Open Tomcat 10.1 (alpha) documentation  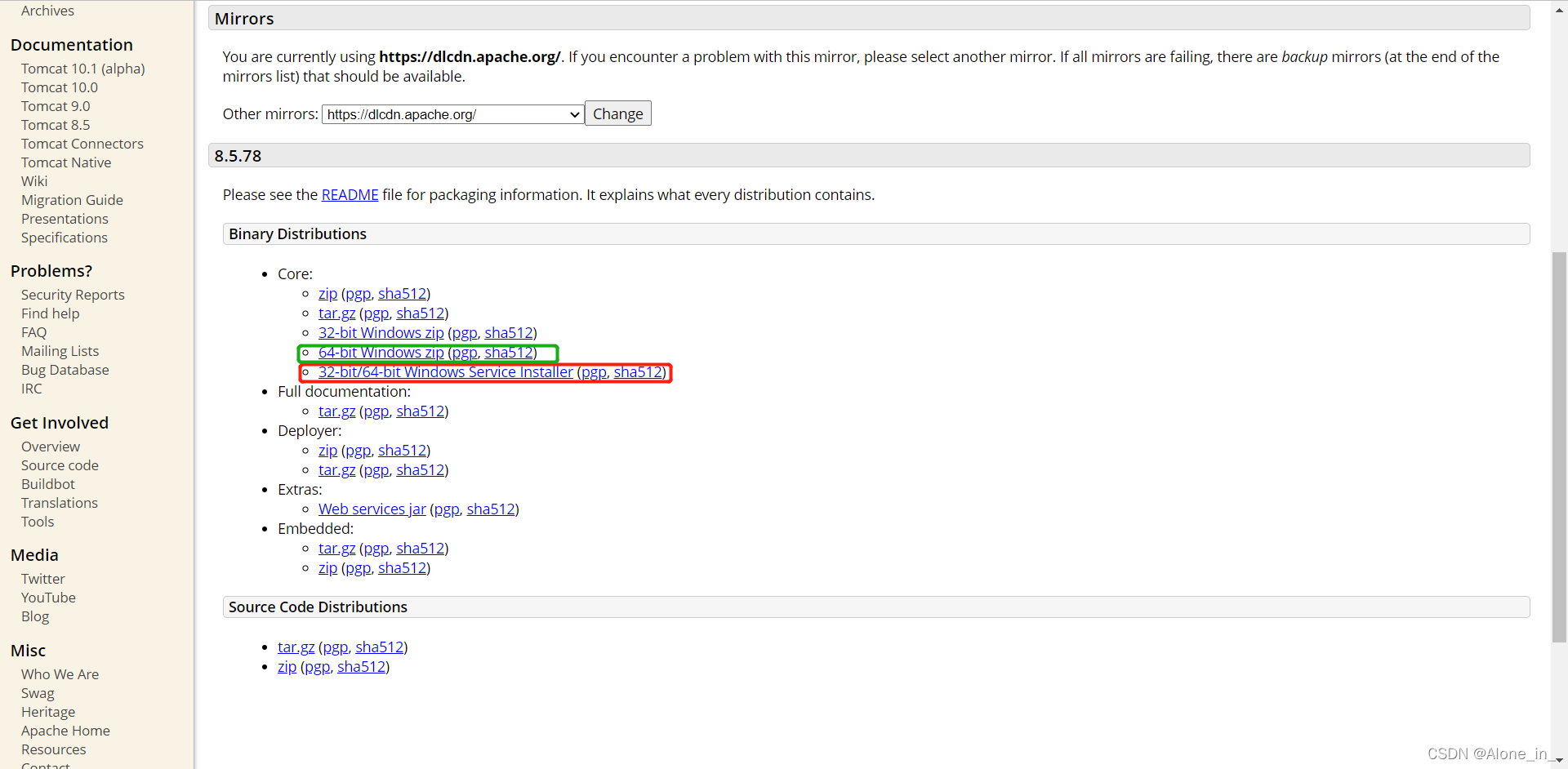[x=83, y=69]
